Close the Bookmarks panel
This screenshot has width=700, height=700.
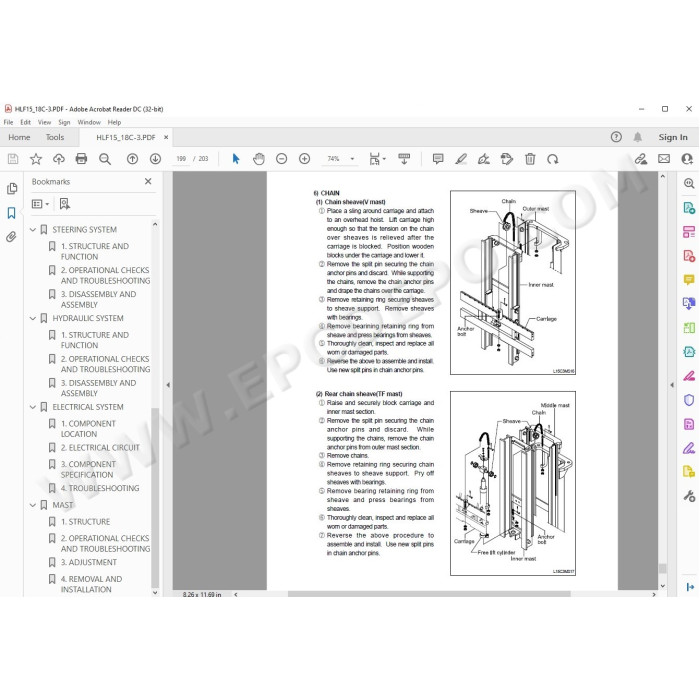(x=148, y=181)
